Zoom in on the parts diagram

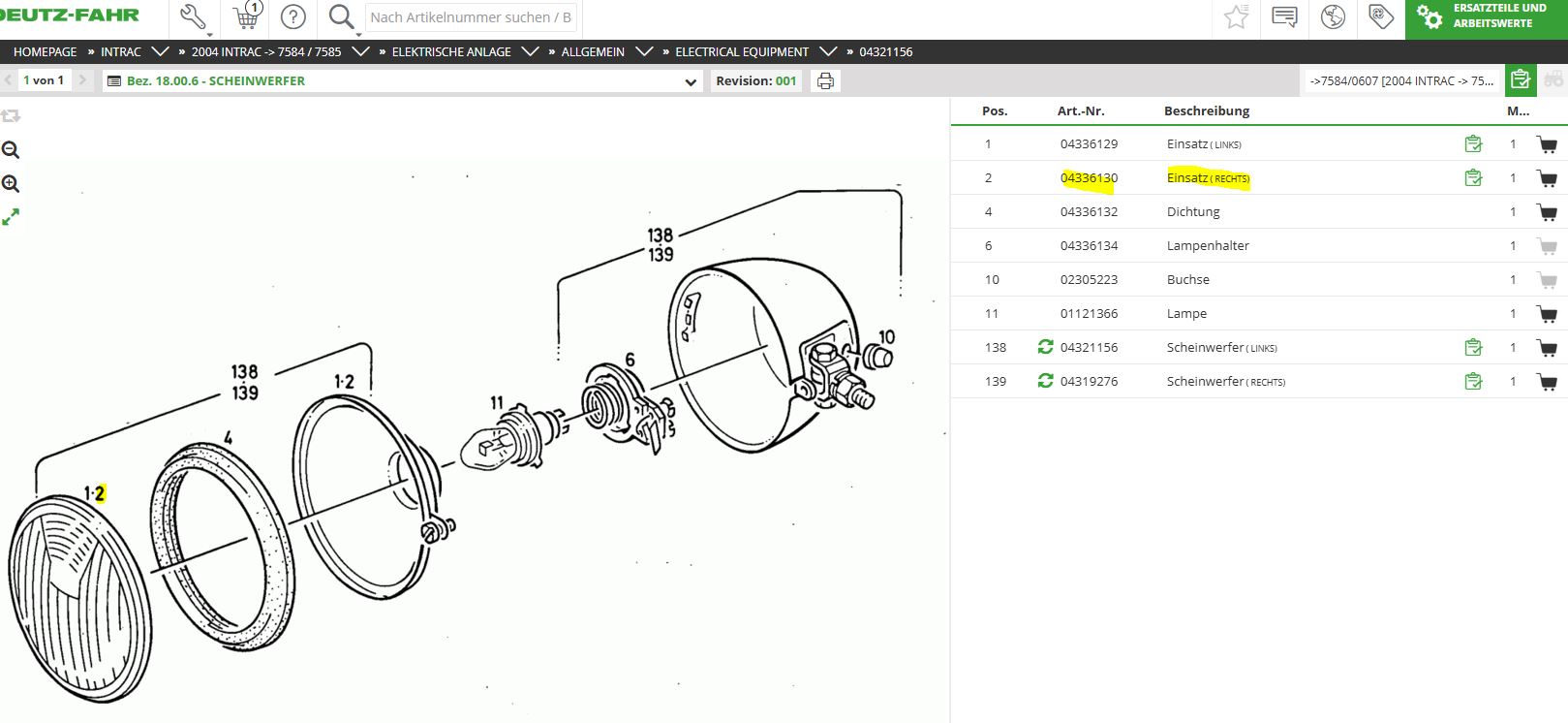click(11, 184)
